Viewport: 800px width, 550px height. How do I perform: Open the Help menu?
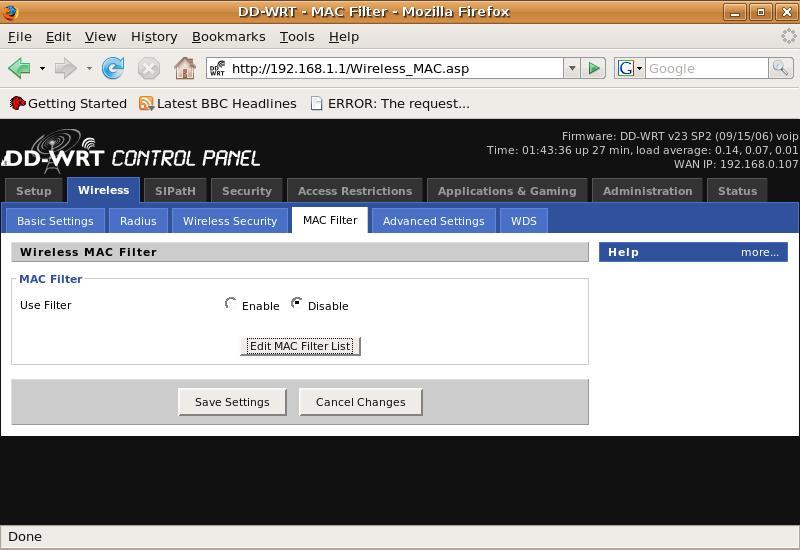click(344, 37)
